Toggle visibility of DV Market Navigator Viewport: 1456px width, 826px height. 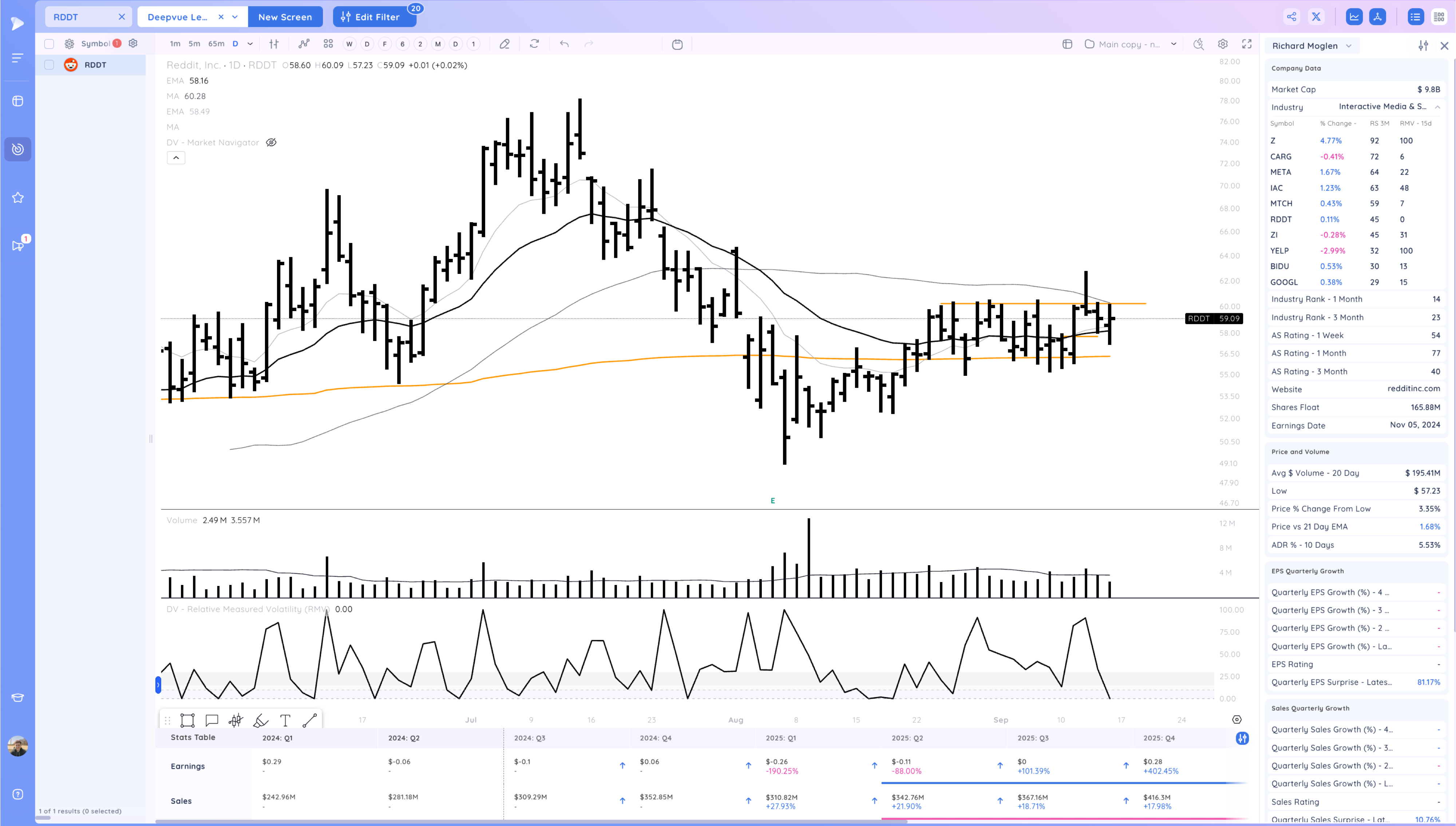tap(271, 142)
